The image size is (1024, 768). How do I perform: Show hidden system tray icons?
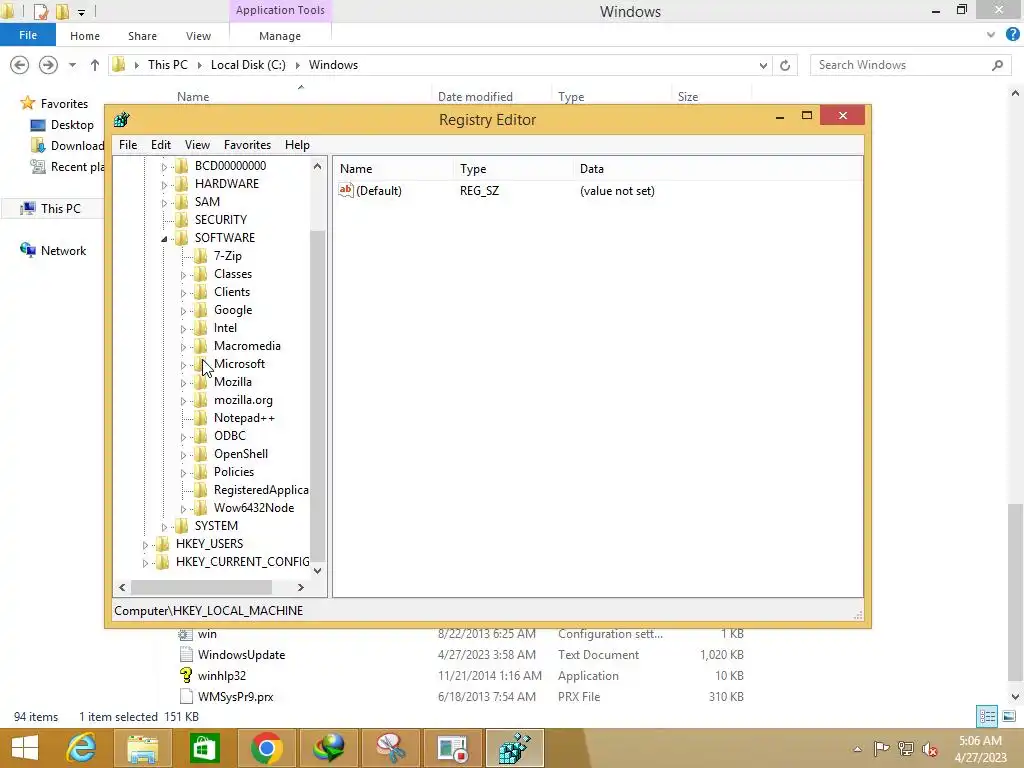[857, 749]
